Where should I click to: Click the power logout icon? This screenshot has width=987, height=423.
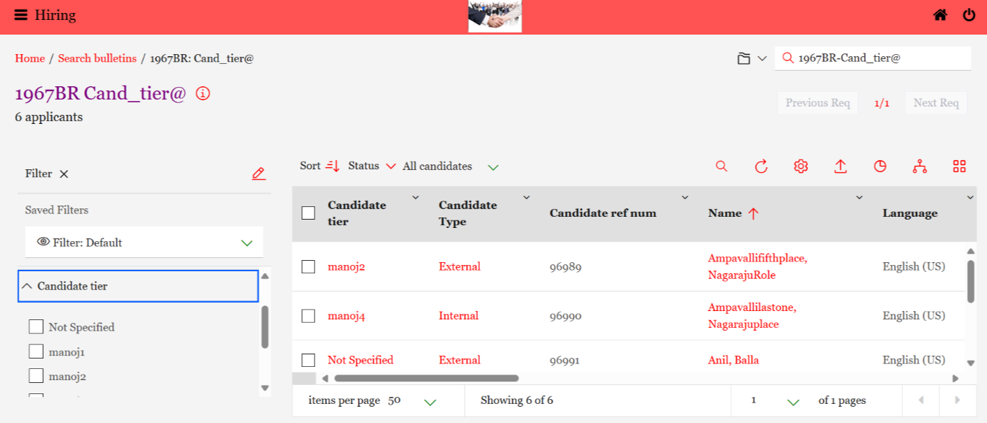point(969,16)
